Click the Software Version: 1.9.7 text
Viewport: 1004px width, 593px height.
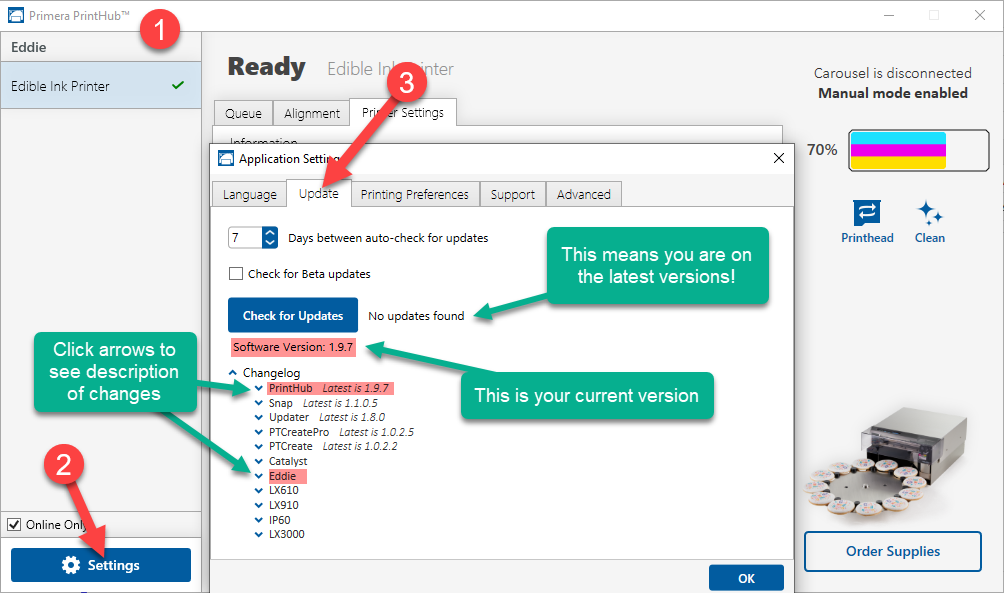tap(293, 347)
